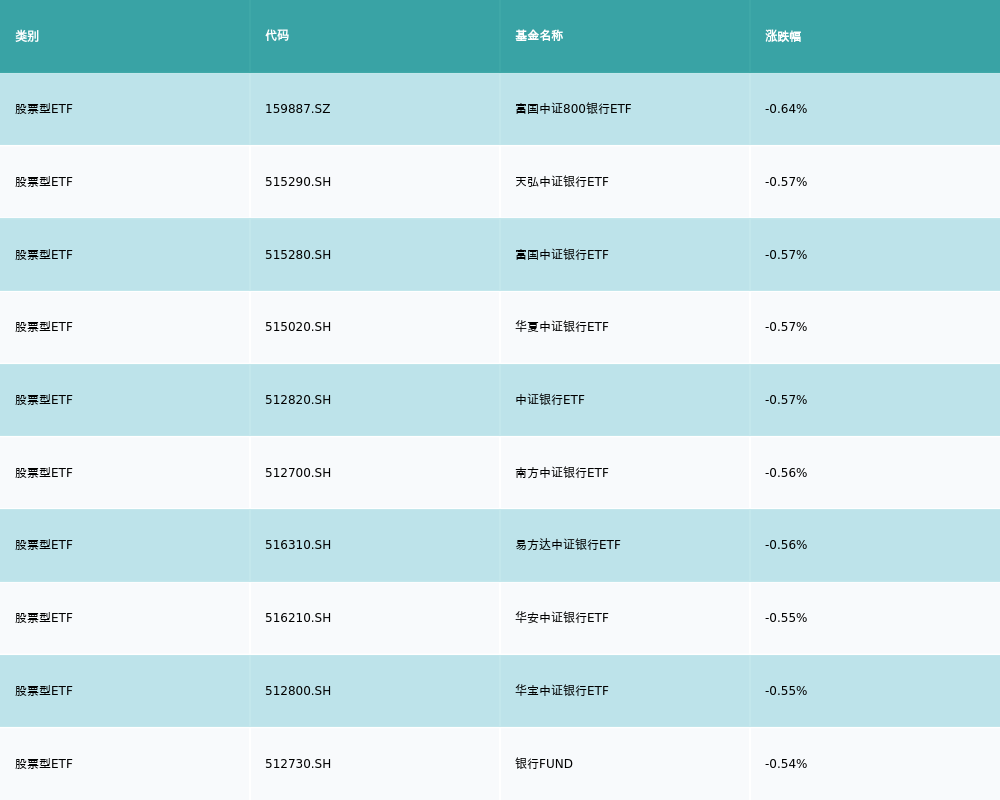Click the 类别 column header
The image size is (1000, 800).
click(27, 36)
